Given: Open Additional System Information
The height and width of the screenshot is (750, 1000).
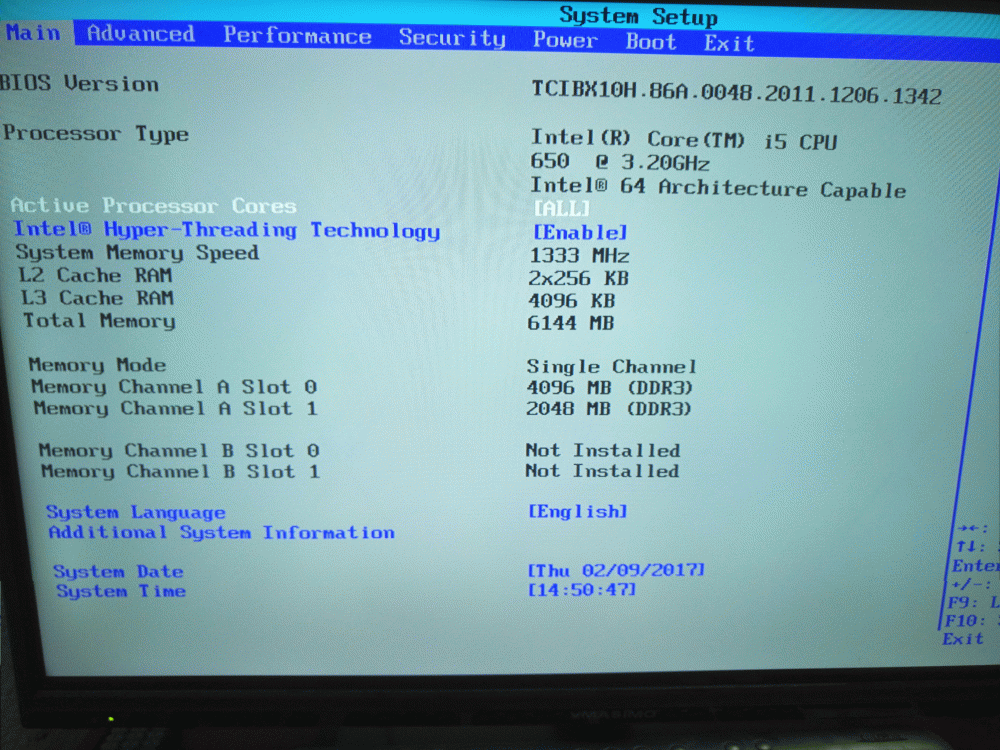Looking at the screenshot, I should (x=222, y=533).
